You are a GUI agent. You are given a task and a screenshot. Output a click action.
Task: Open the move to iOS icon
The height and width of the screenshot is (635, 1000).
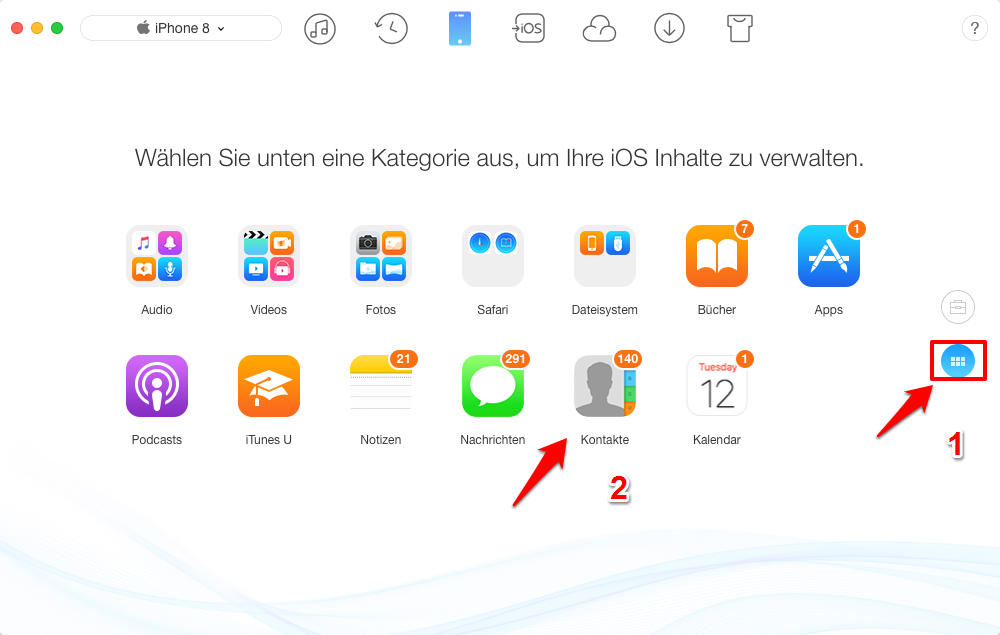529,29
